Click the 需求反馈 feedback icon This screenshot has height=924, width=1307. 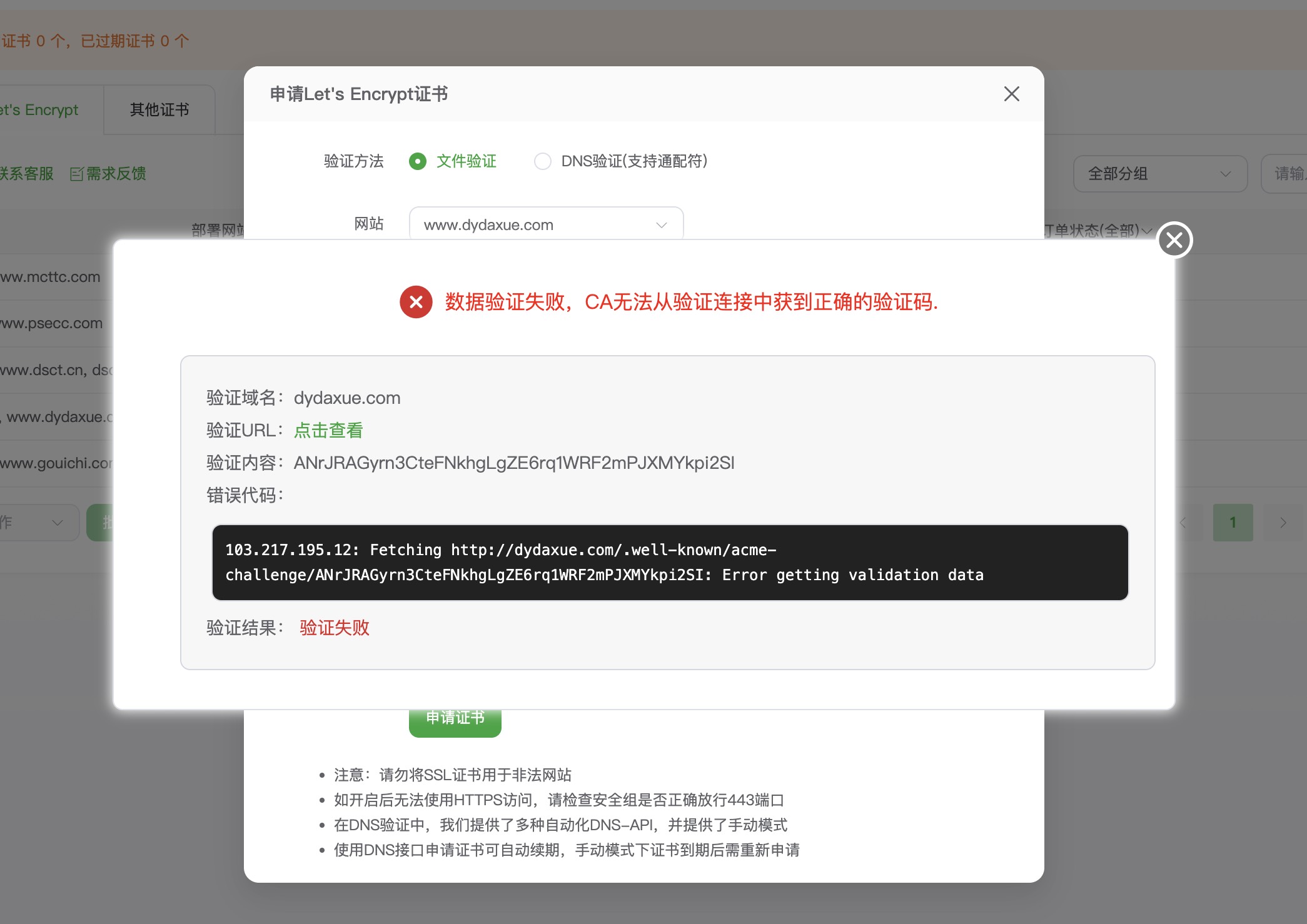pos(77,174)
